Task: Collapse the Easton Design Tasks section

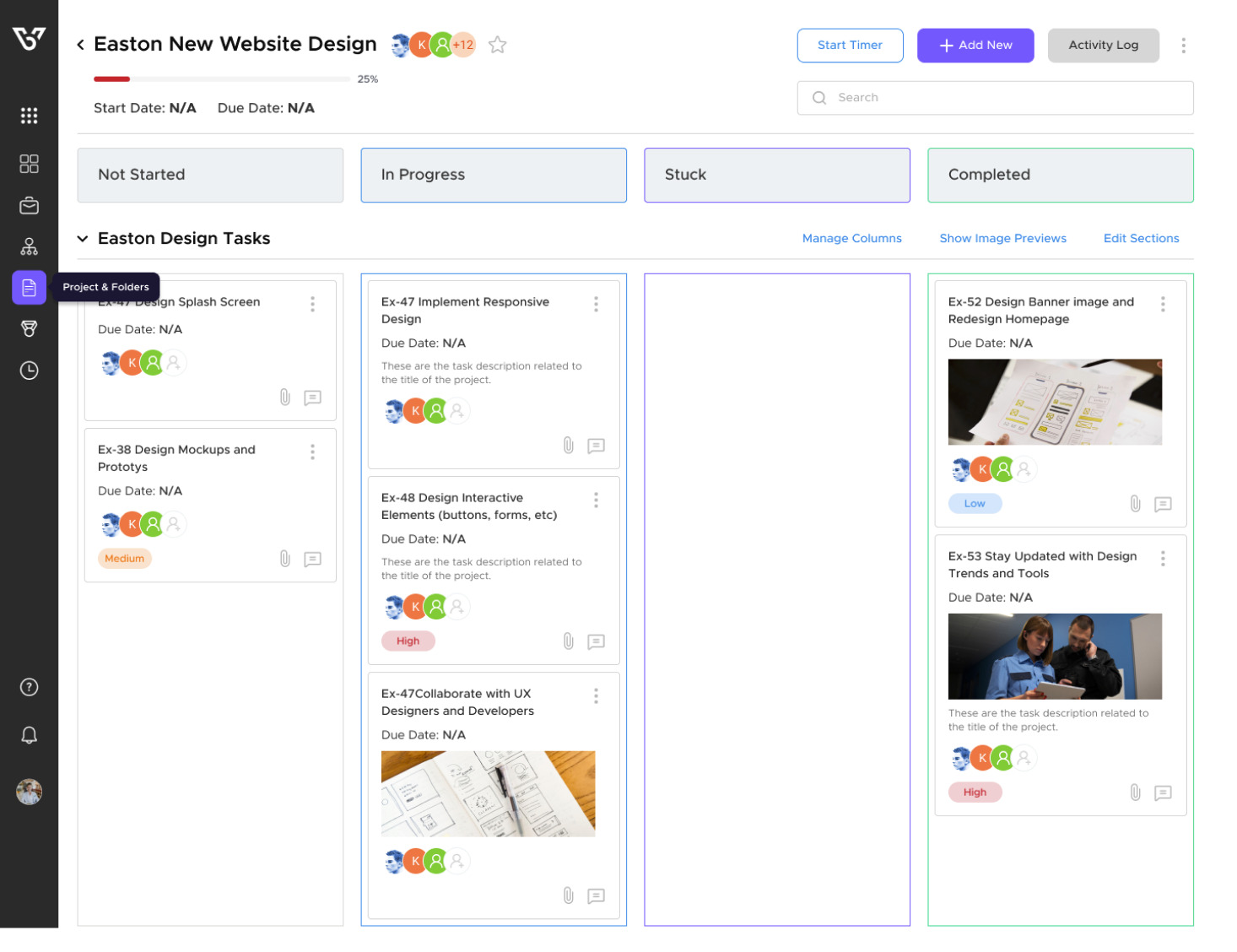Action: (x=83, y=239)
